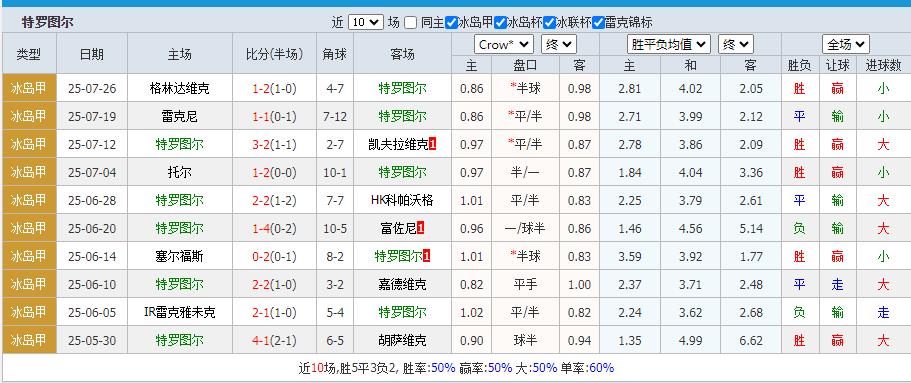The width and height of the screenshot is (911, 383).
Task: Open the 3-2(1-1) score for 25-07-12
Action: [274, 145]
